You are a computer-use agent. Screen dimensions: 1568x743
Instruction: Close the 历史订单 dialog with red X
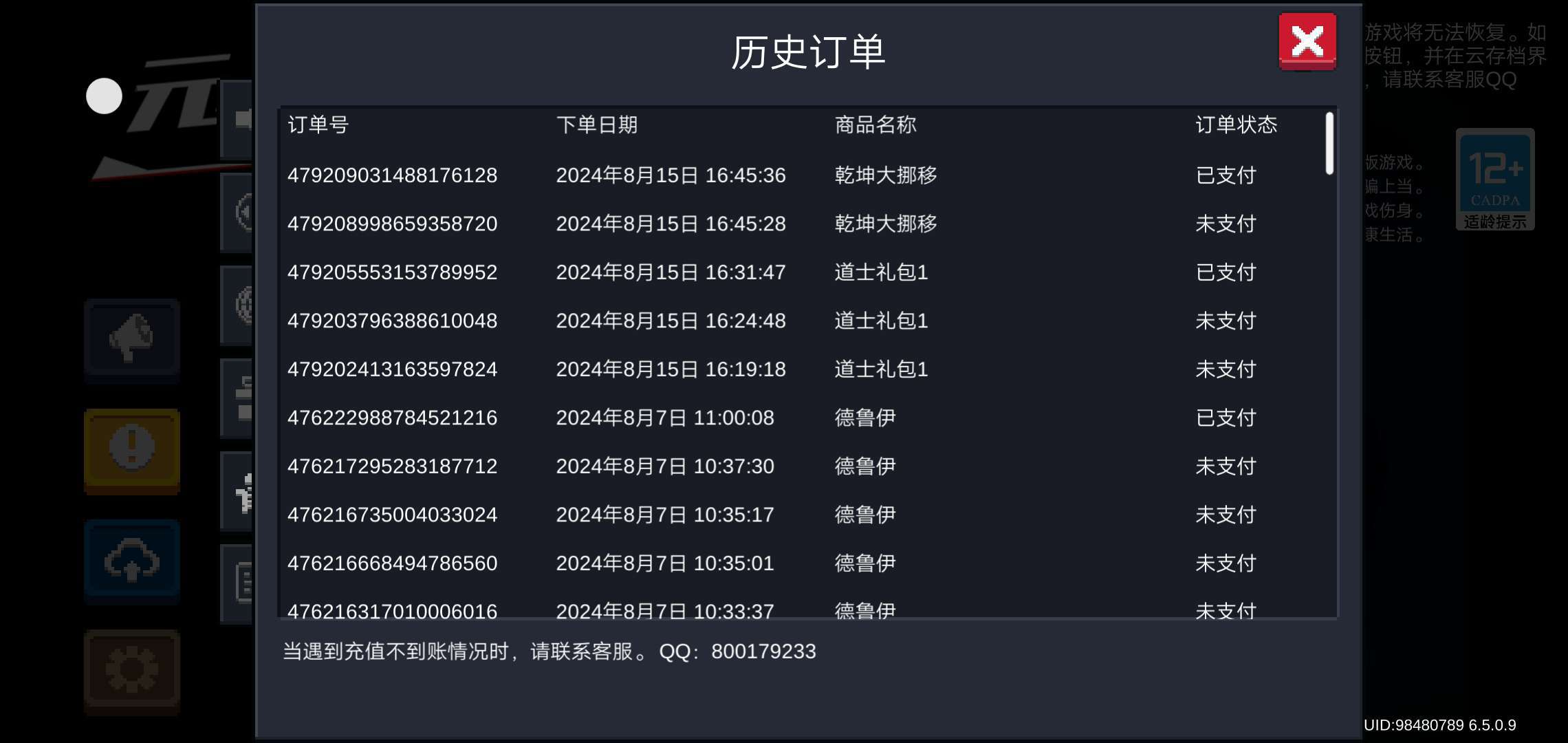pos(1307,41)
